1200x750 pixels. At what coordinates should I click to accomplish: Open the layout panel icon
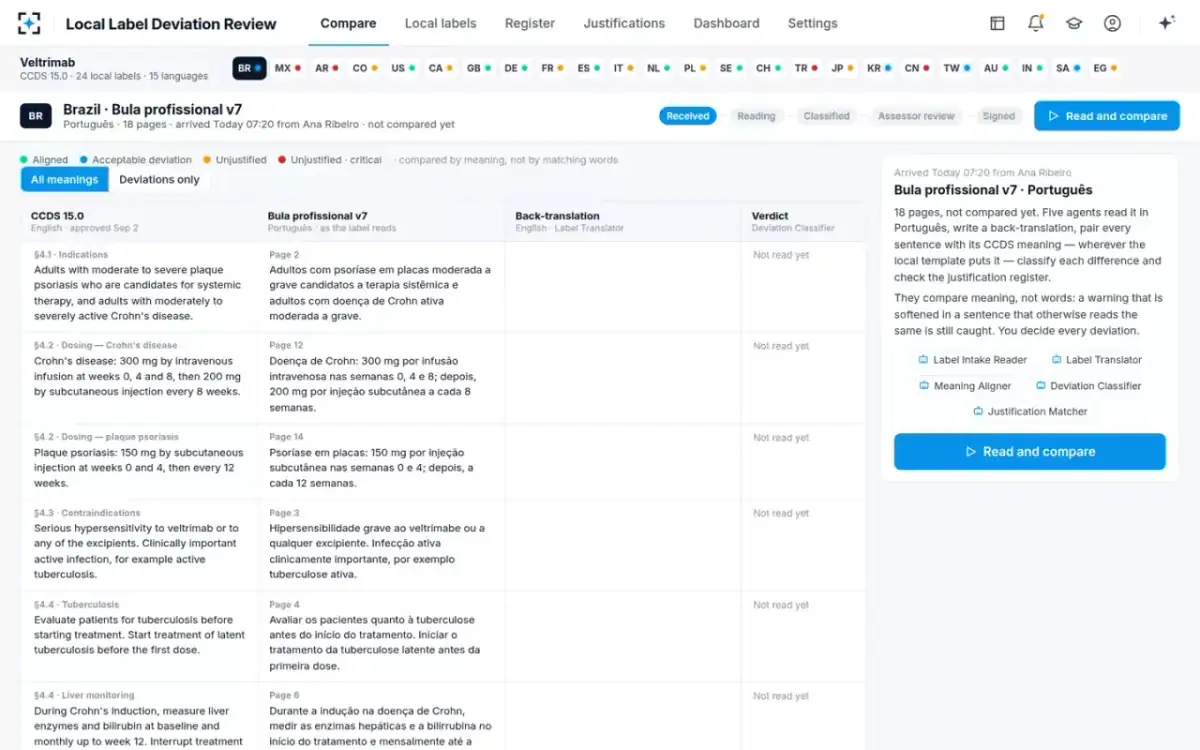[x=997, y=23]
